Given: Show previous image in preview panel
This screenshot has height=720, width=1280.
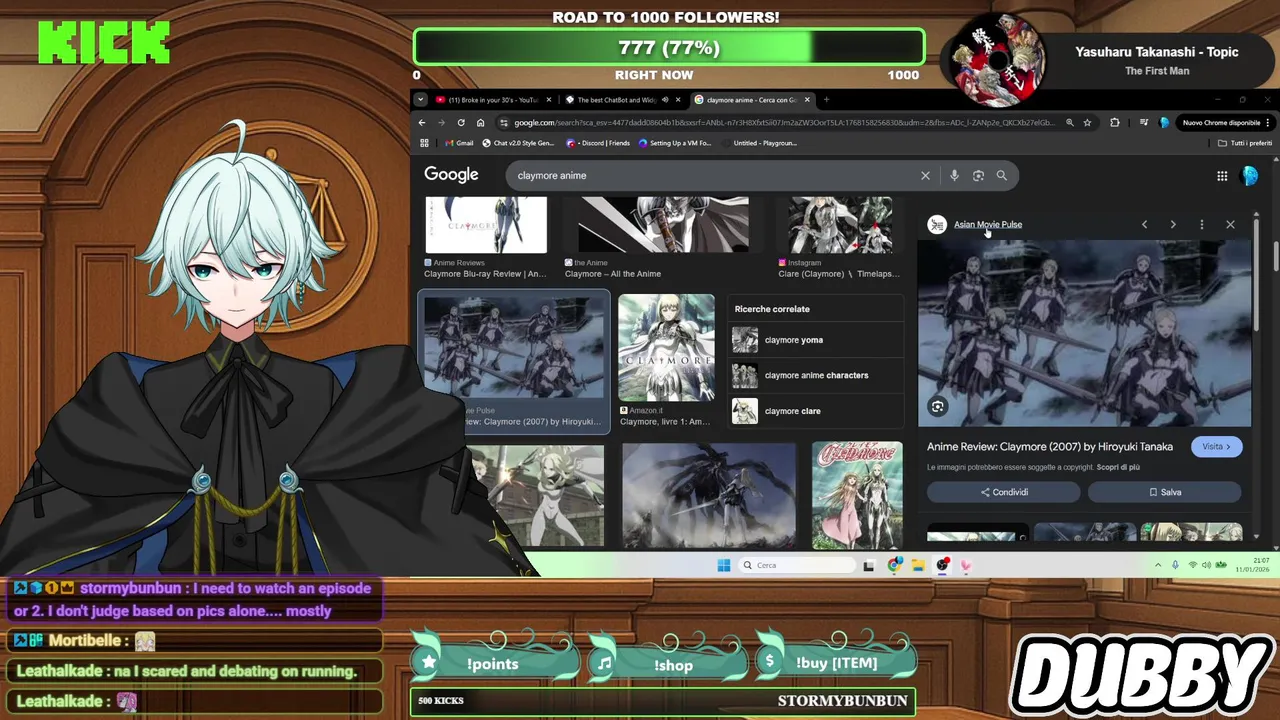Looking at the screenshot, I should pos(1145,224).
